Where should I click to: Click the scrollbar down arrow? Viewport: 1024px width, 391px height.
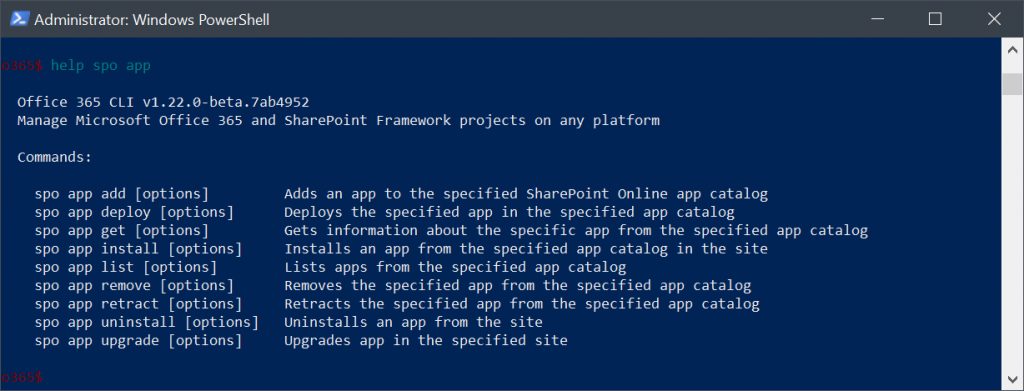1012,379
